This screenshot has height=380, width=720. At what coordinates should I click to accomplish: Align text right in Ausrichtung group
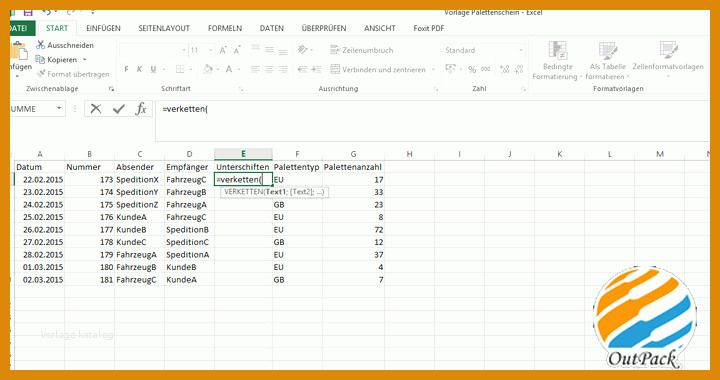click(x=283, y=69)
